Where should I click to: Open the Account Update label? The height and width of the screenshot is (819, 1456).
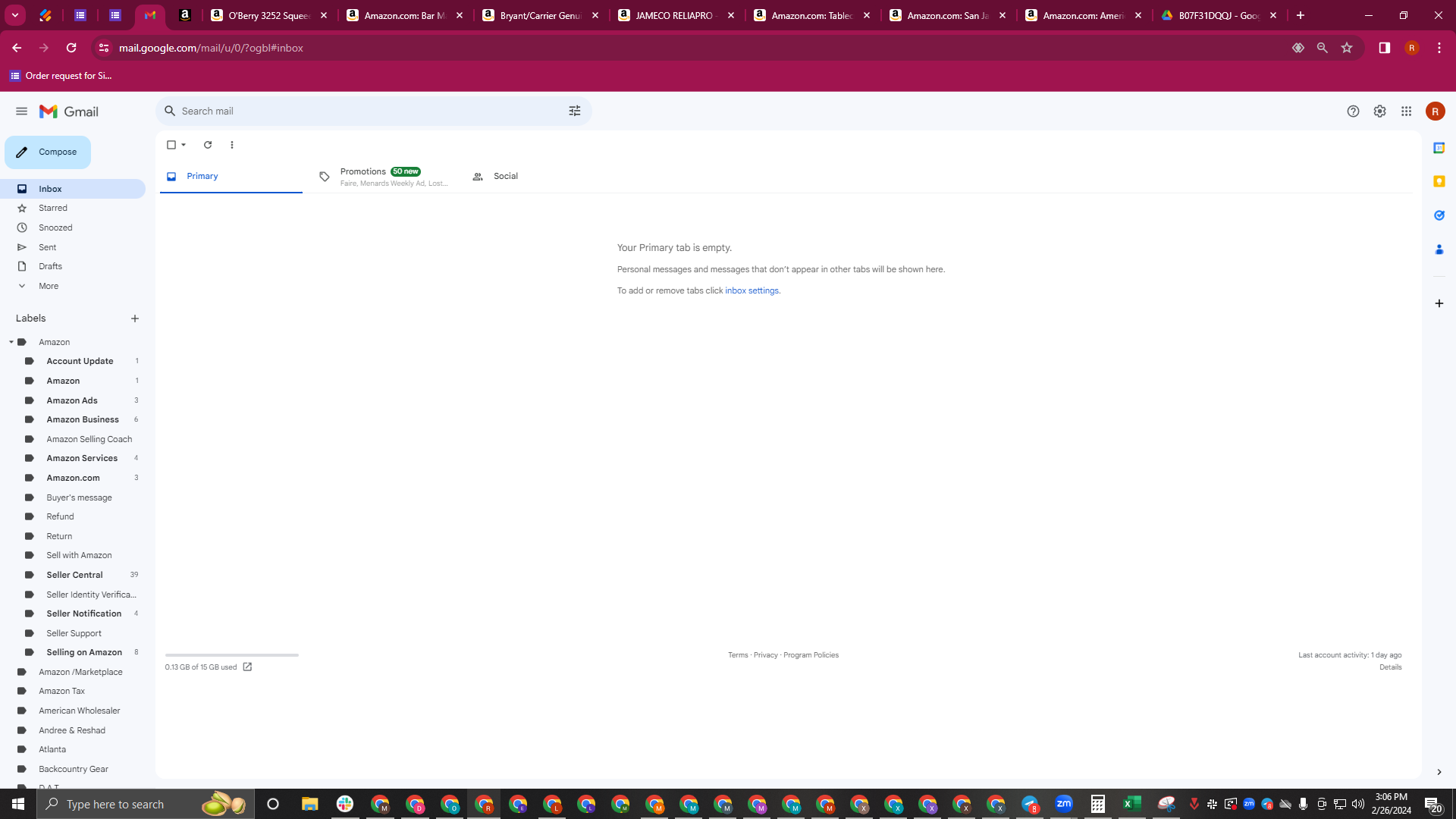(80, 362)
